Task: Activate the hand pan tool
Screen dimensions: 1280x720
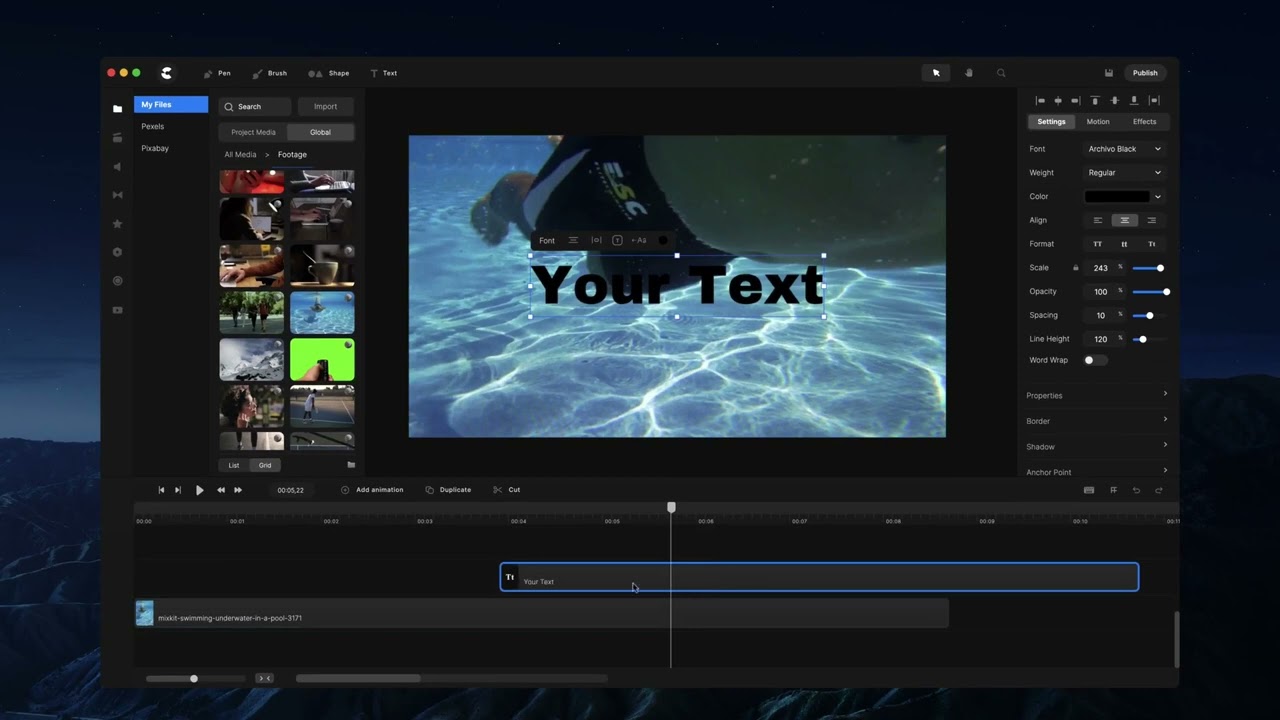Action: pos(969,73)
